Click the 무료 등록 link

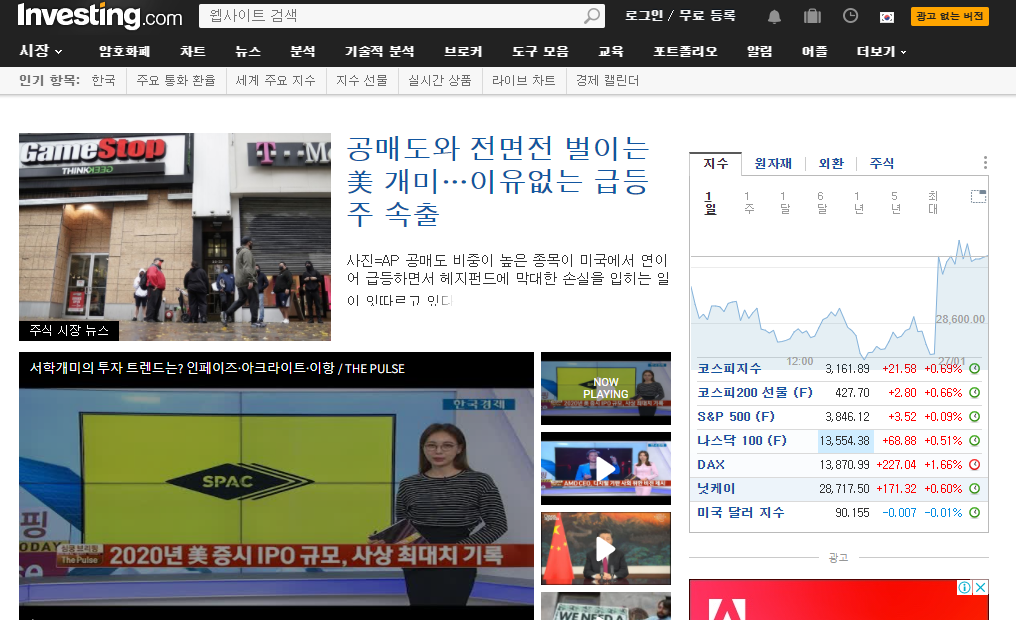(707, 16)
